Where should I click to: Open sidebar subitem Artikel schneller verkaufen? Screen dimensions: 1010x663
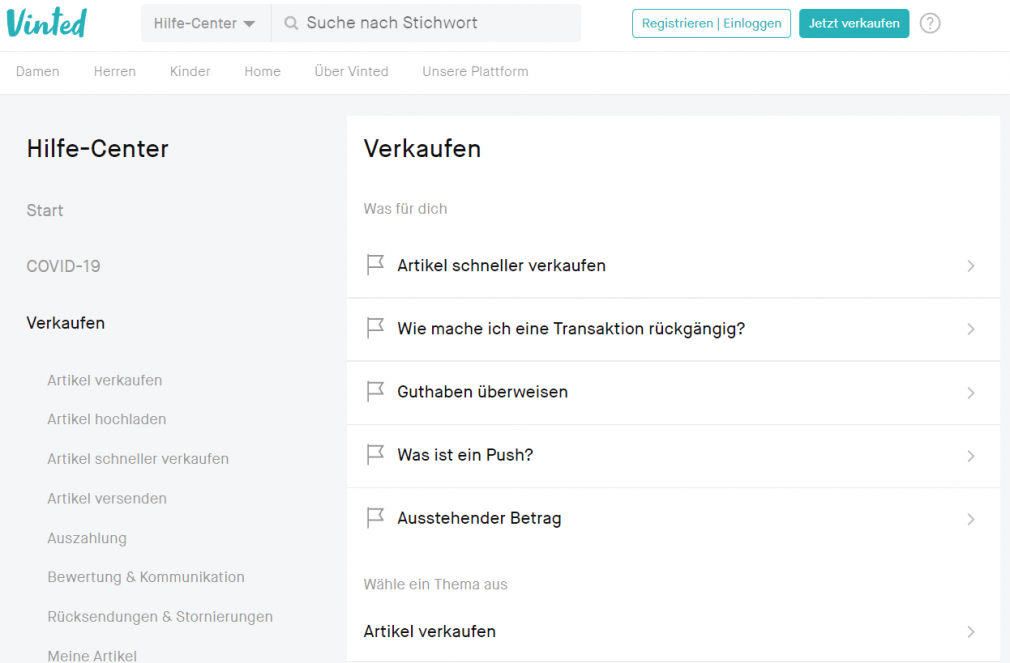(x=138, y=459)
